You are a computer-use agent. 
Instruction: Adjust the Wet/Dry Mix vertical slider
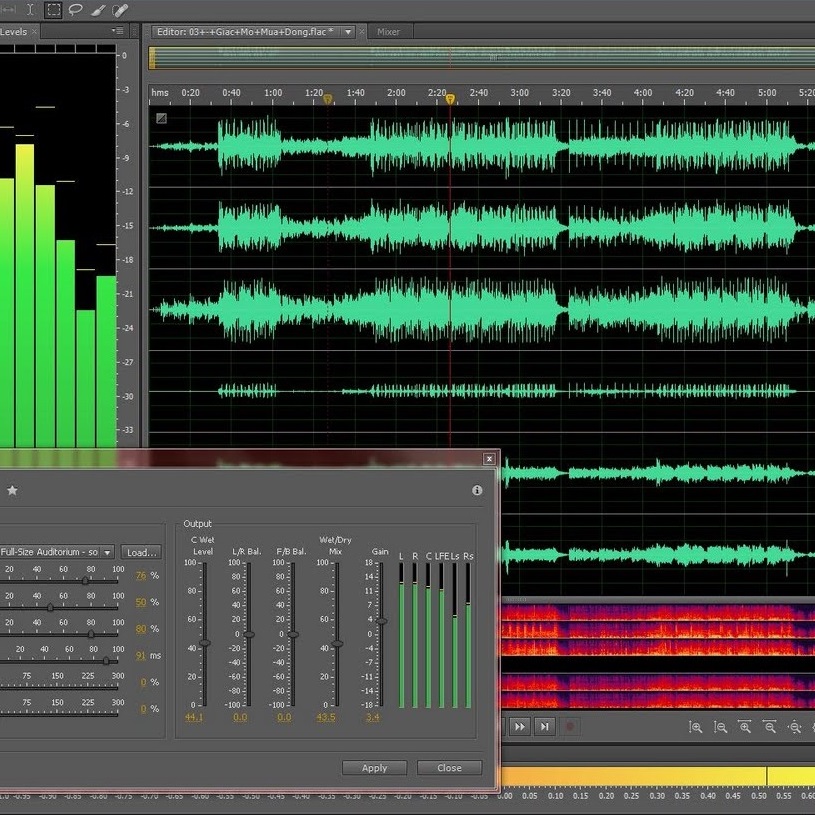click(x=337, y=643)
